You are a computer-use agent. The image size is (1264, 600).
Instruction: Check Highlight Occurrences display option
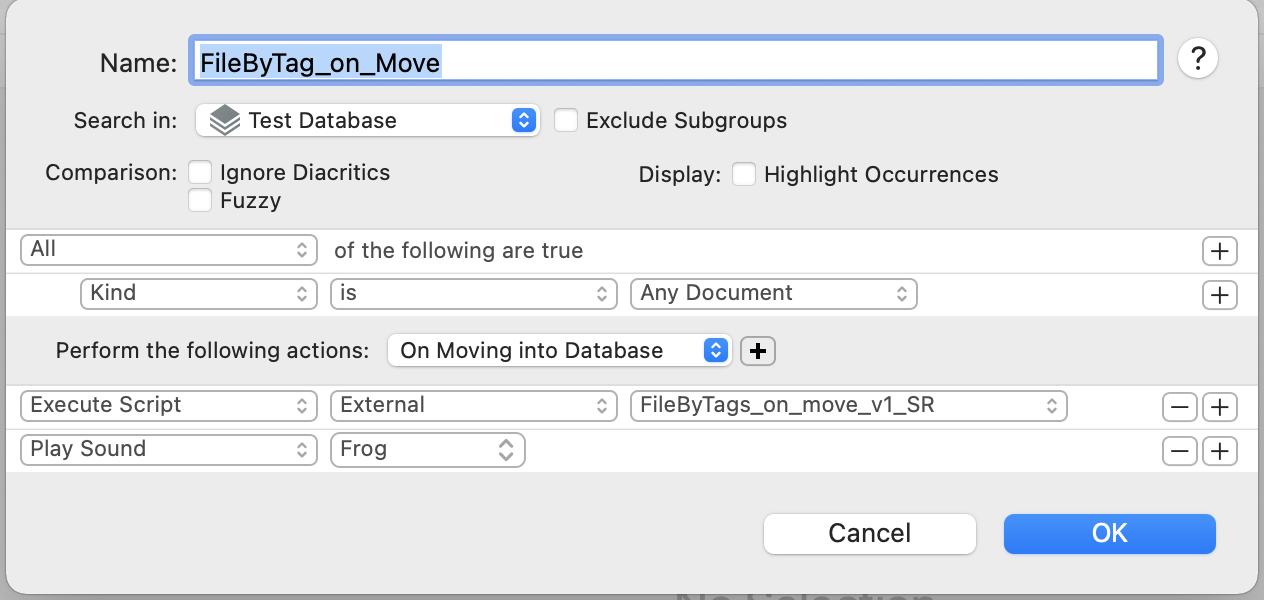click(x=744, y=175)
